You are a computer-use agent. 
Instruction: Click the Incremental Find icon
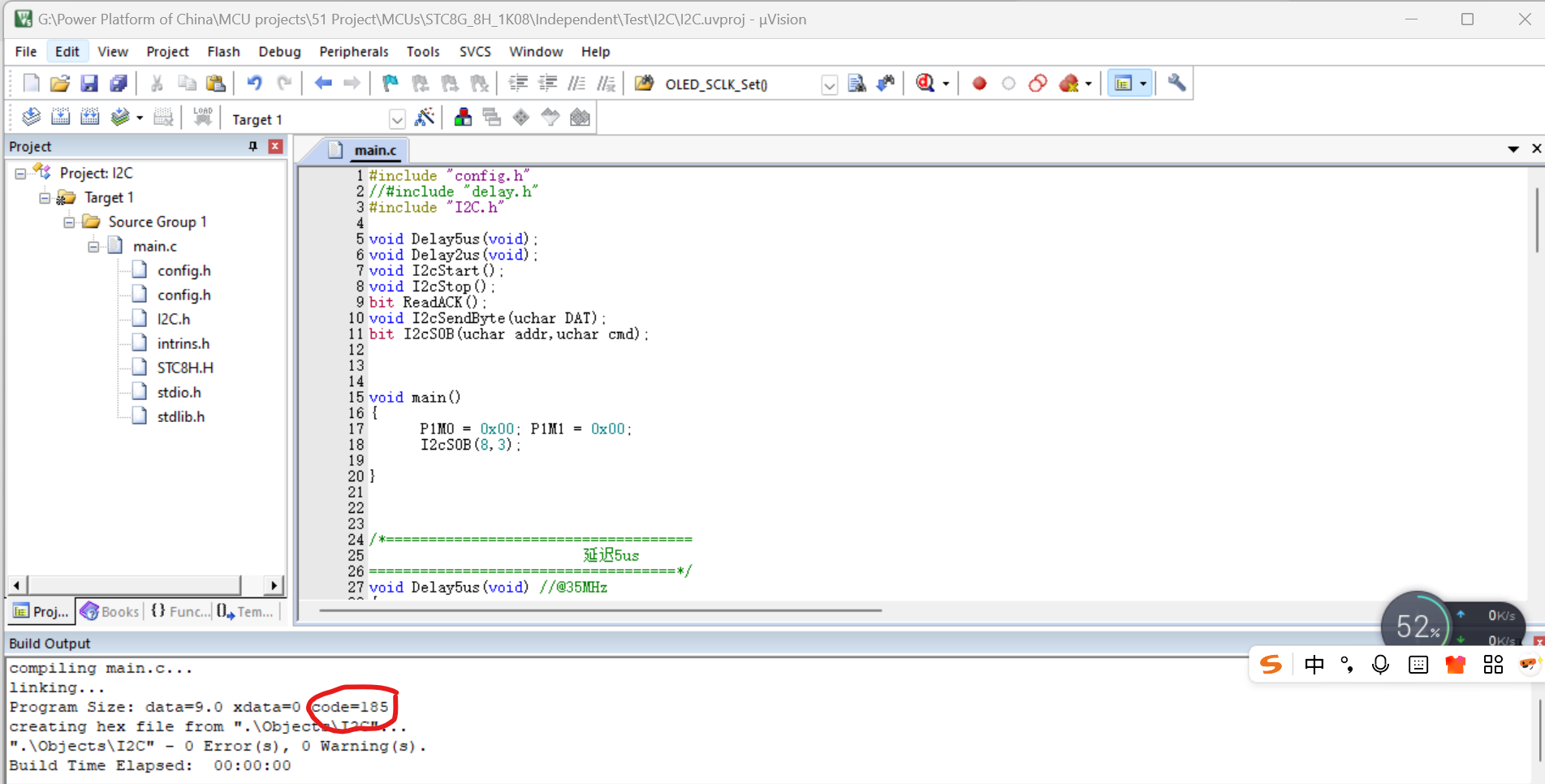point(886,84)
